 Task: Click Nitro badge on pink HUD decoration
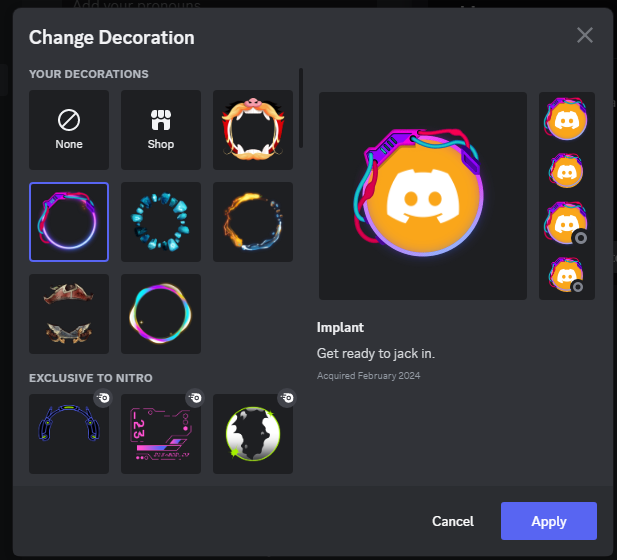pos(195,398)
